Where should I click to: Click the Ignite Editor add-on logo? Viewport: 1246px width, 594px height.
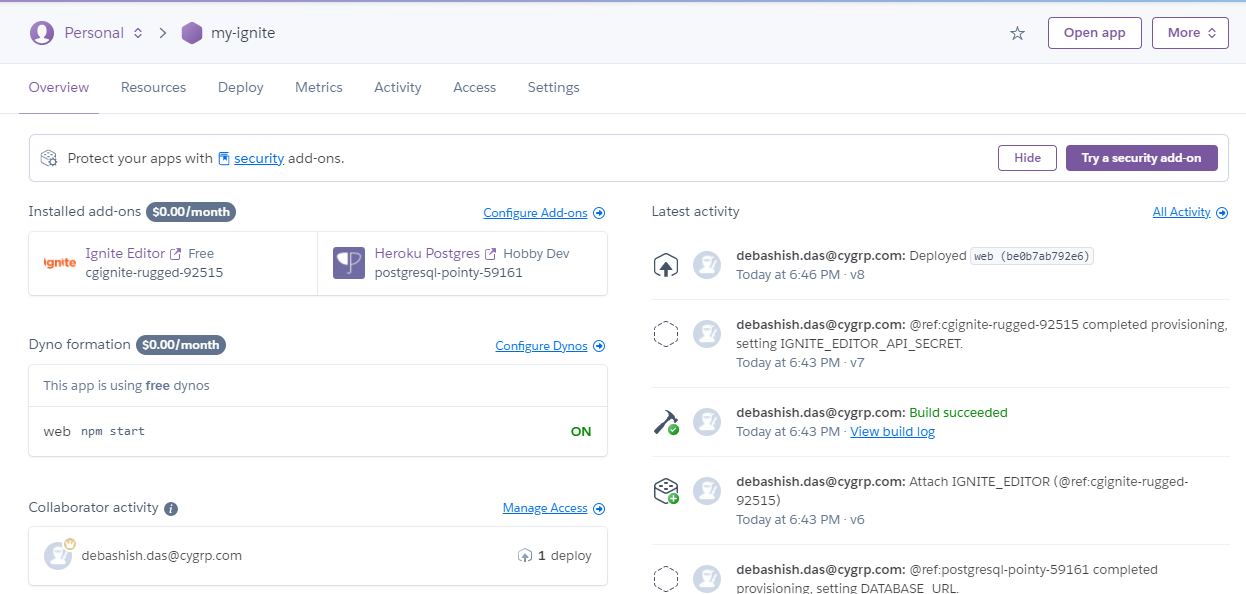click(60, 263)
